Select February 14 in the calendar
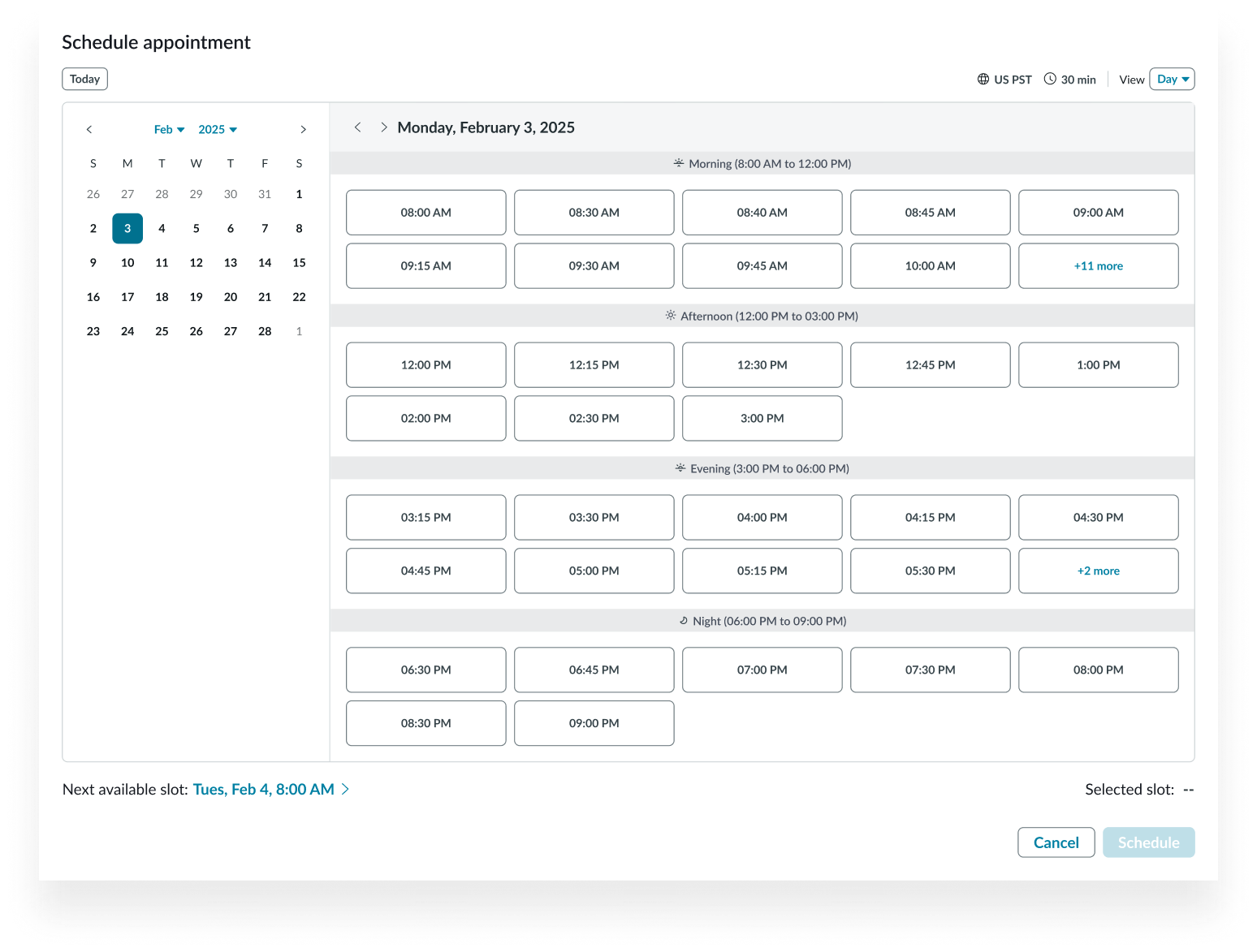Image resolution: width=1257 pixels, height=952 pixels. tap(265, 262)
